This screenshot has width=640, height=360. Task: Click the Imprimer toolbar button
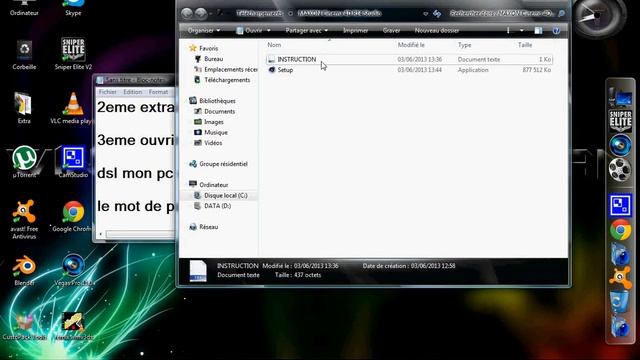pos(355,31)
